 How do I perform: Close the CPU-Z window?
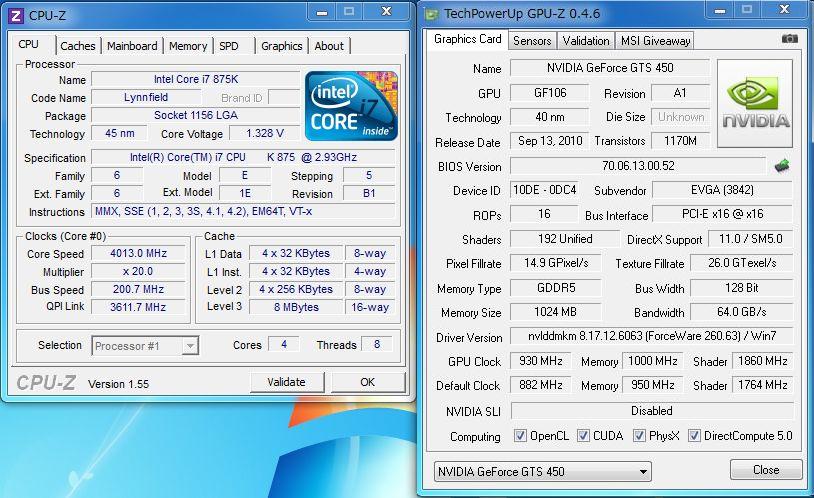387,12
